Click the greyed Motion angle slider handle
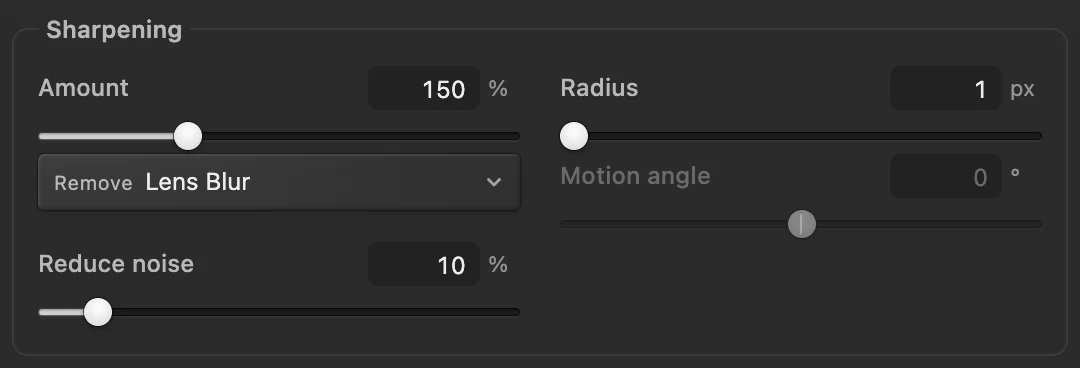 tap(802, 224)
